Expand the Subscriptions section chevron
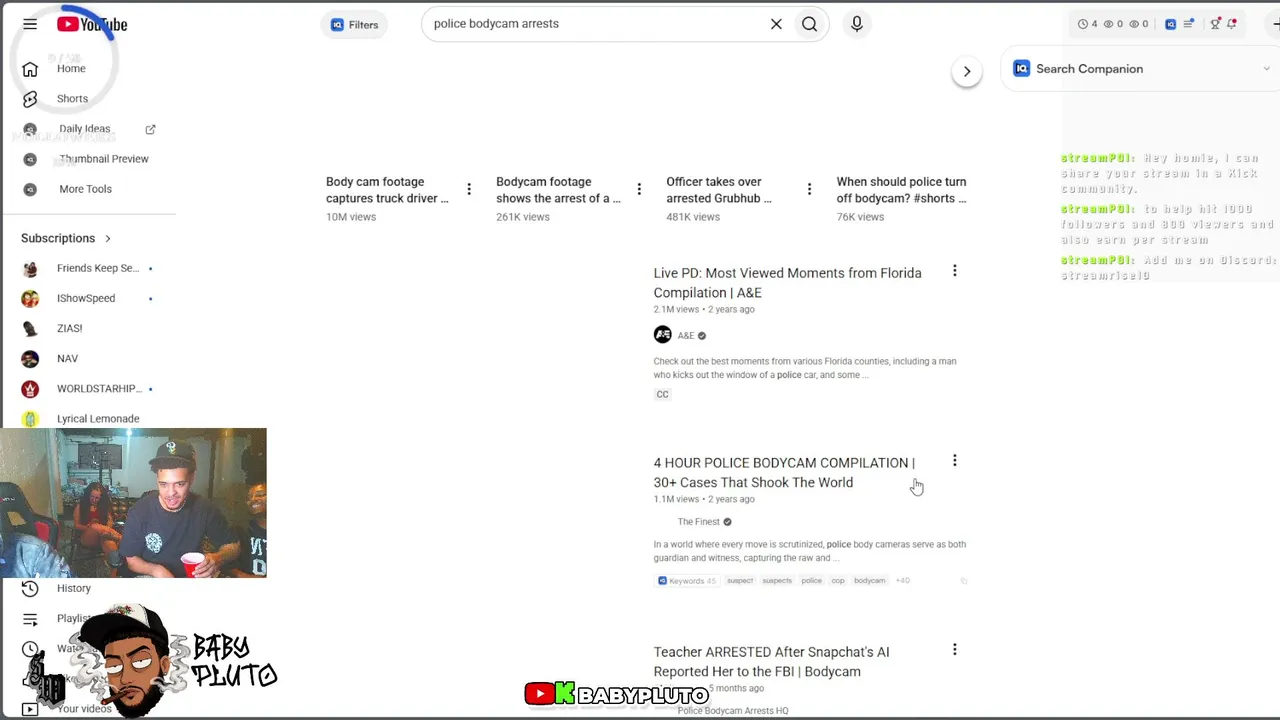This screenshot has width=1280, height=720. click(108, 238)
